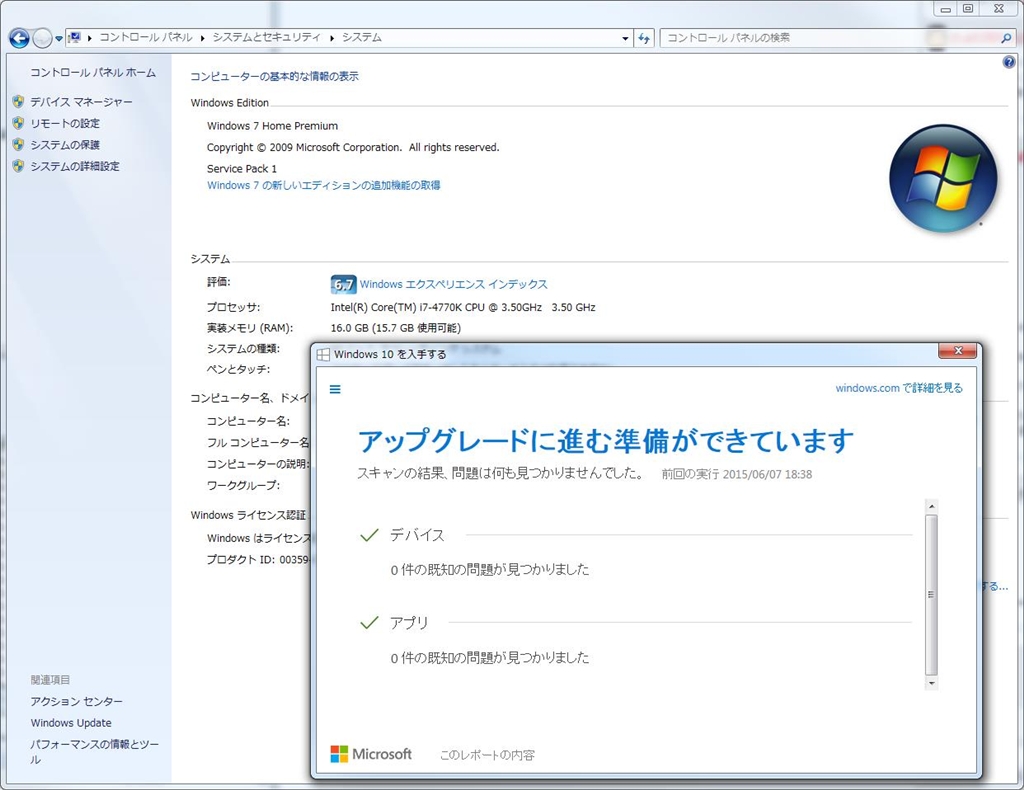Click the 16.0 GB RAM value text
This screenshot has height=790, width=1024.
click(x=396, y=328)
